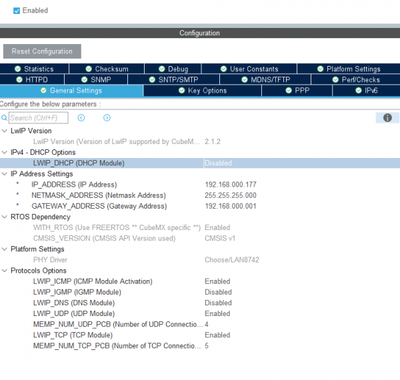Viewport: 400px width, 380px height.
Task: Switch to the Debug tab
Action: [x=173, y=69]
